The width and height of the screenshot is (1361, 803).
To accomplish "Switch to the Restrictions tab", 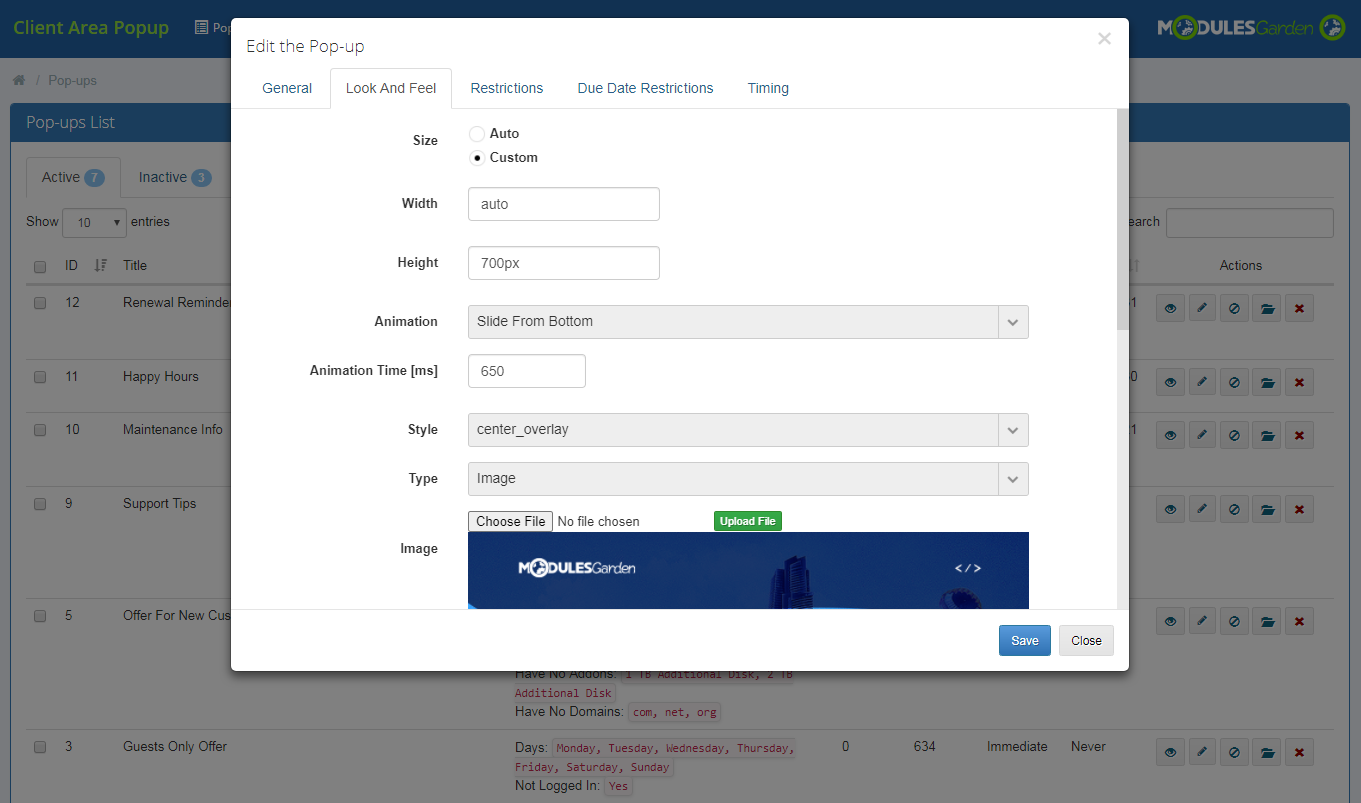I will (506, 88).
